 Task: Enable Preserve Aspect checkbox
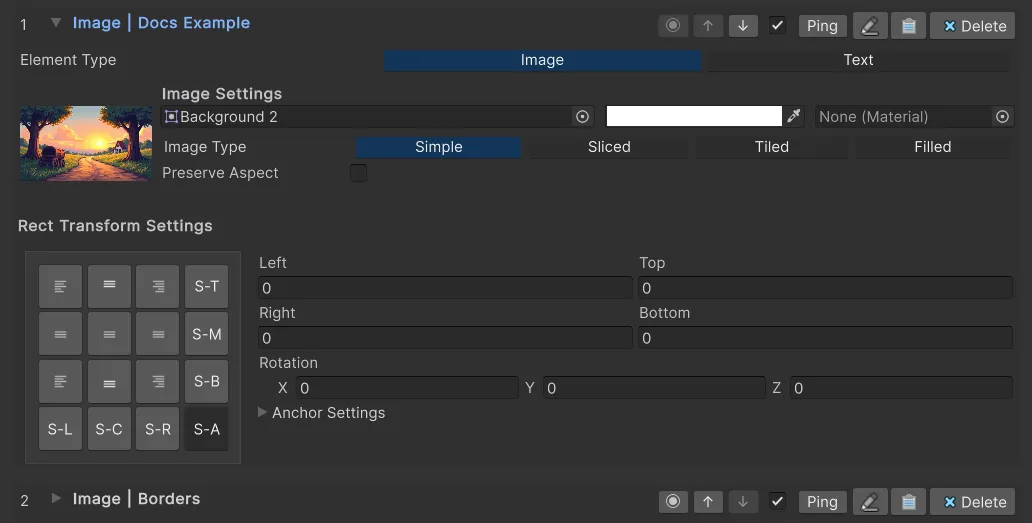coord(358,173)
